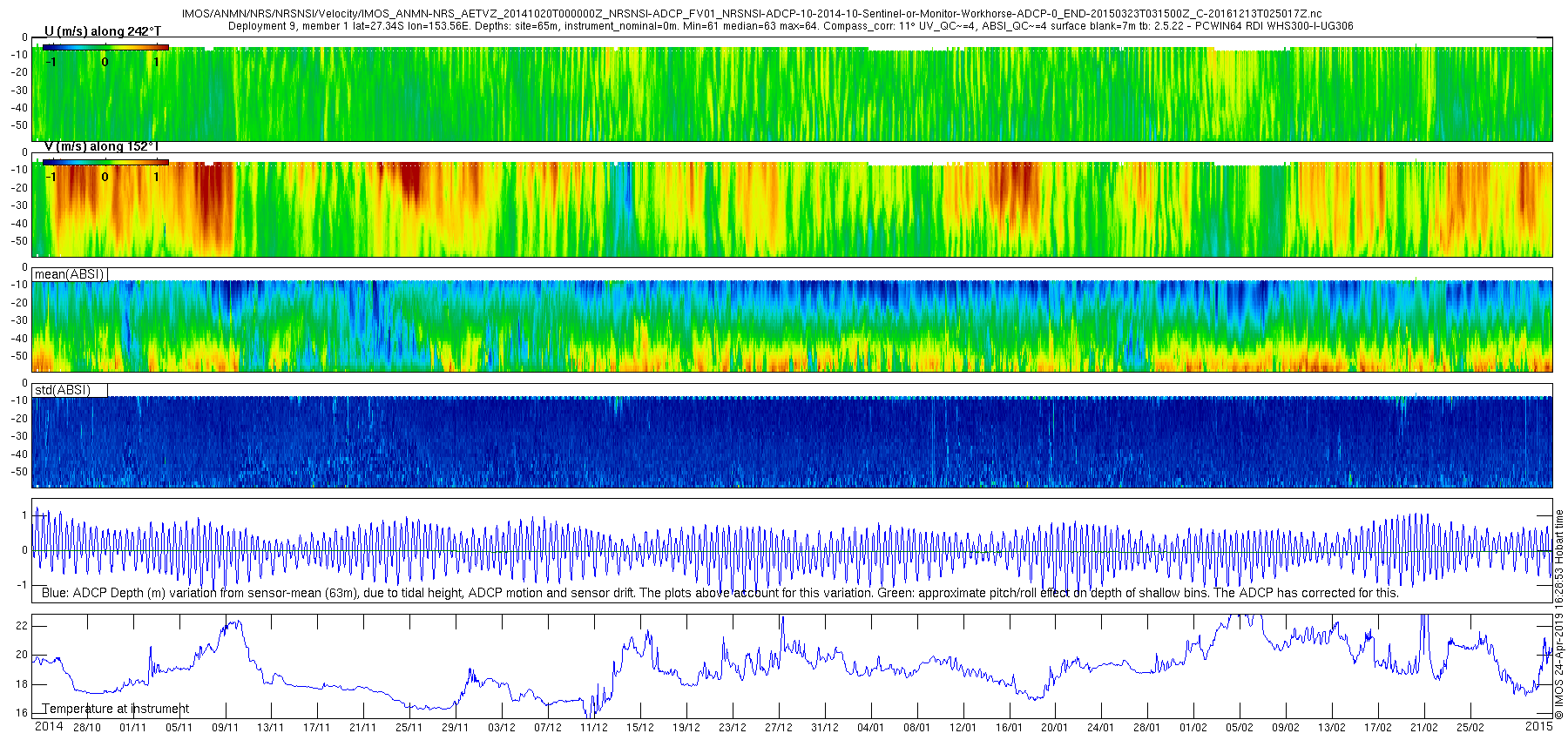Click the 'mean(ABSI)' panel label
Viewport: 1568px width, 740px height.
point(69,274)
